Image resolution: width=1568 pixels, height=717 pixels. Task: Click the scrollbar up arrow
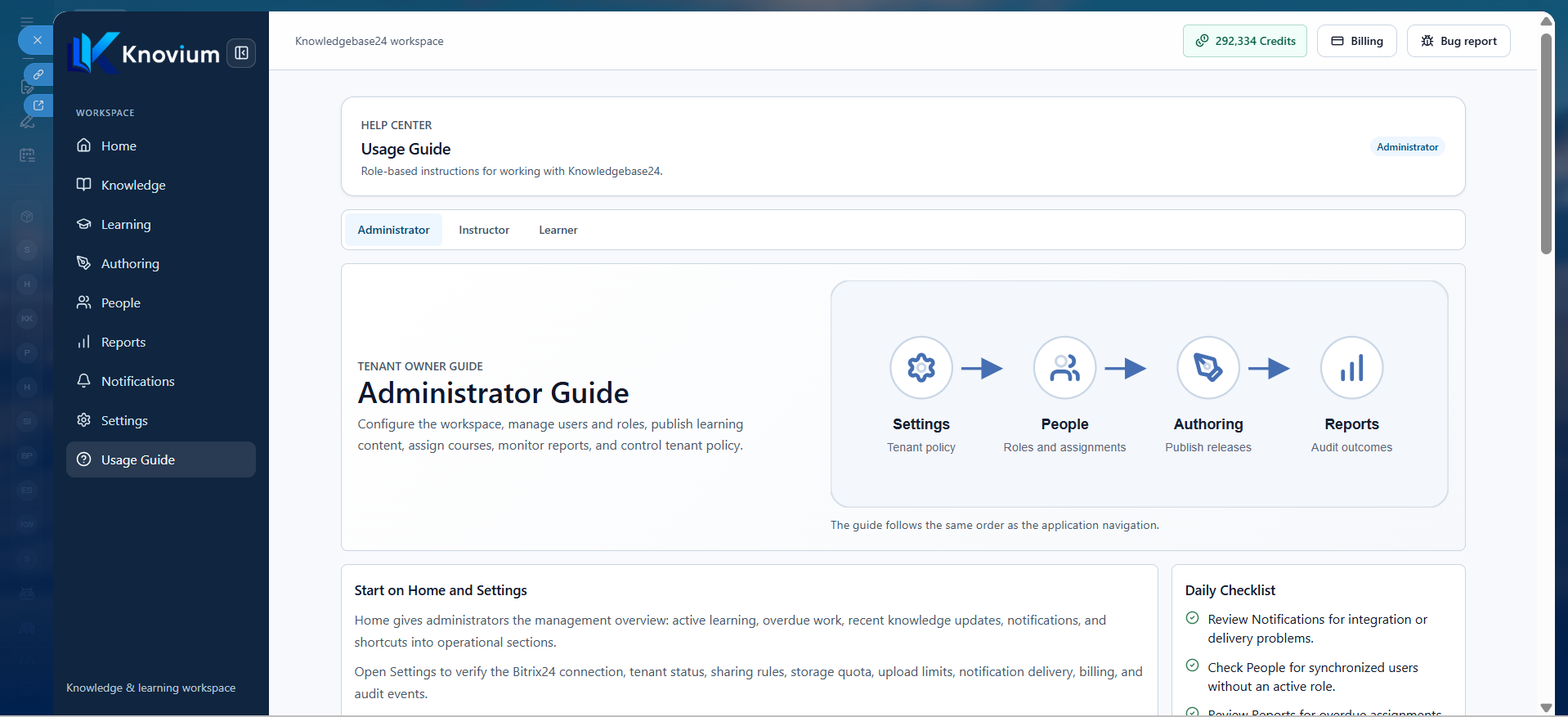coord(1546,21)
